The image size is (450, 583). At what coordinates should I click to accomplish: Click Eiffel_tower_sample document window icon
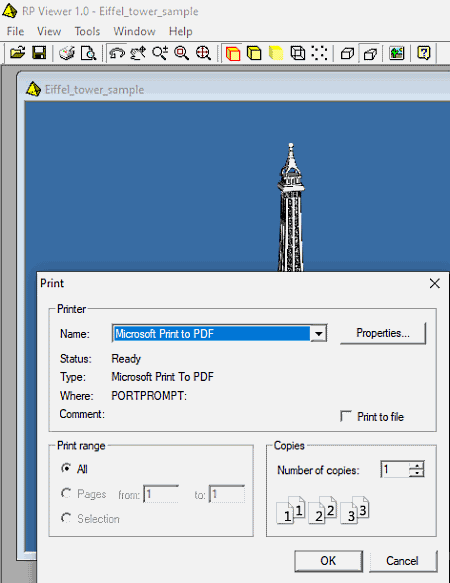pos(33,89)
